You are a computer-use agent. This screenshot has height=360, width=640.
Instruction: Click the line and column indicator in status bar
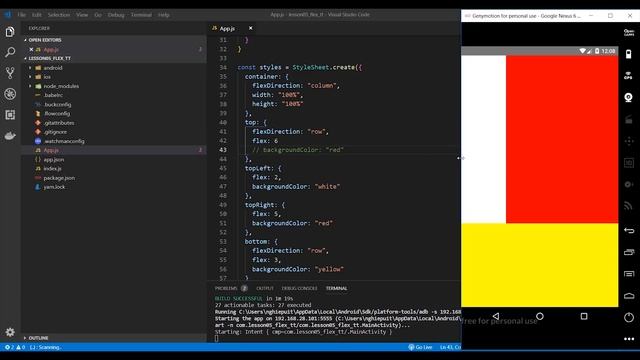[x=450, y=347]
